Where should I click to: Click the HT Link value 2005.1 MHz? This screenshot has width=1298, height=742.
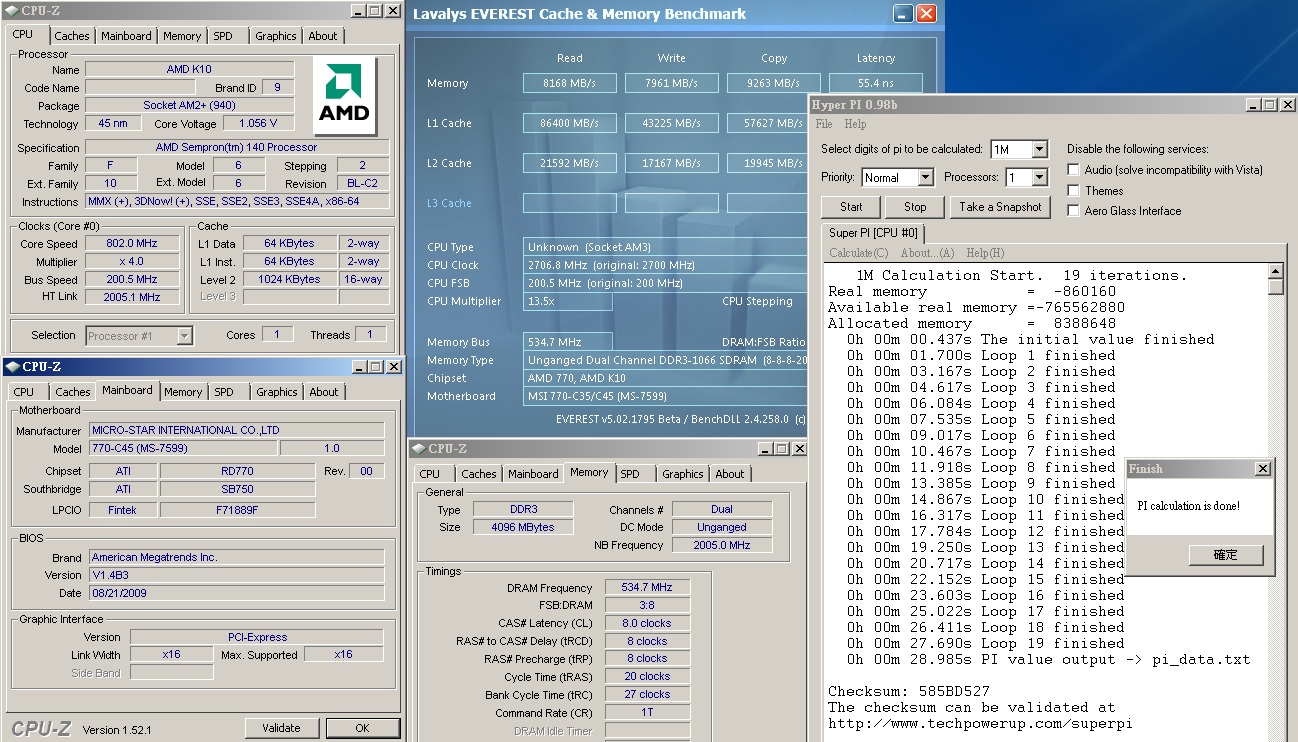[132, 297]
